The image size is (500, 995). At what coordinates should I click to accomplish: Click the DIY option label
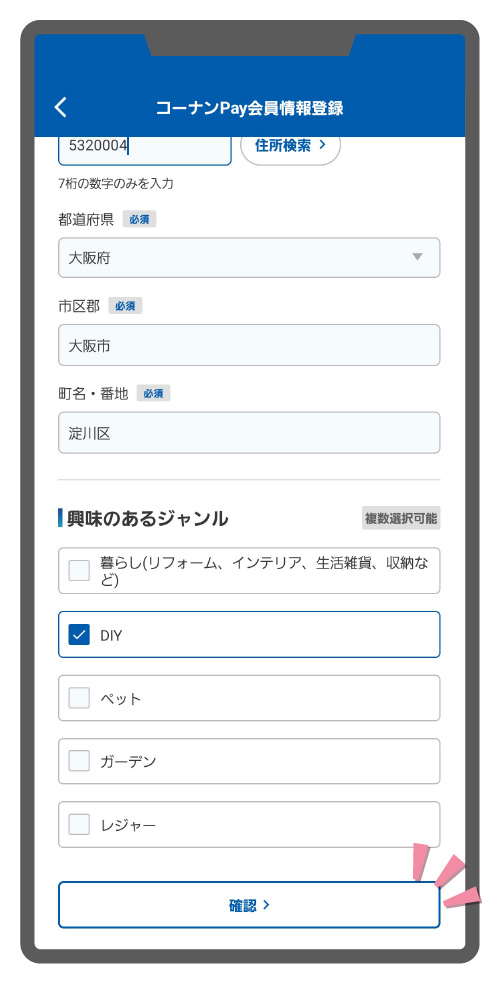tap(111, 635)
